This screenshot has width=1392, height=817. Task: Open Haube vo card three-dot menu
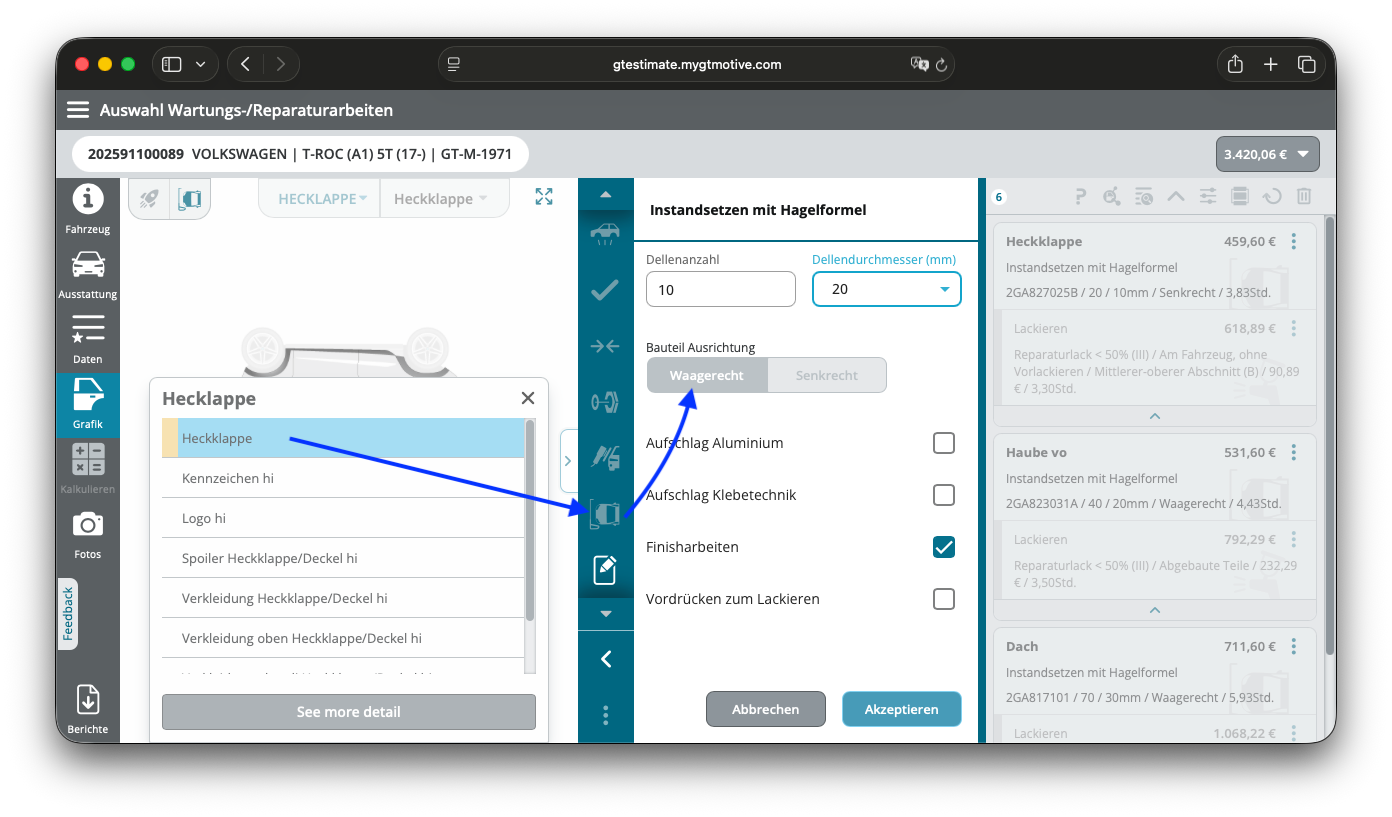click(1294, 452)
